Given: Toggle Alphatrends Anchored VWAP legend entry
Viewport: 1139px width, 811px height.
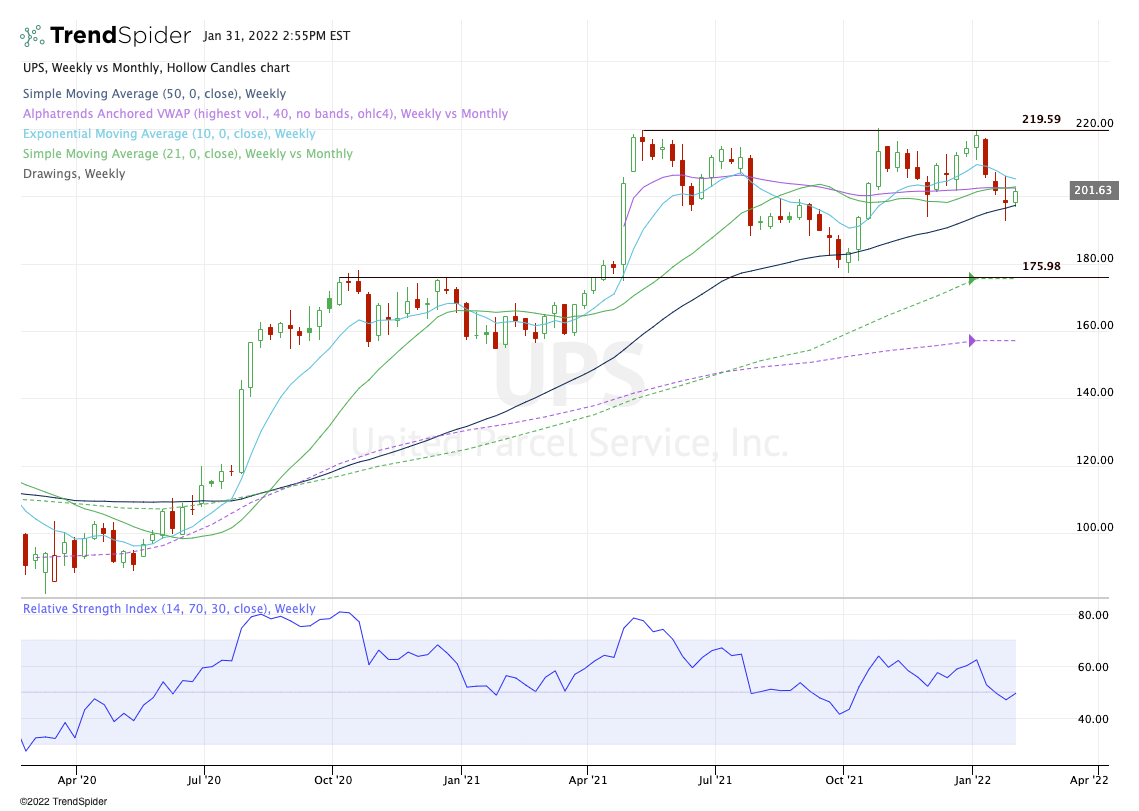Looking at the screenshot, I should tap(264, 114).
